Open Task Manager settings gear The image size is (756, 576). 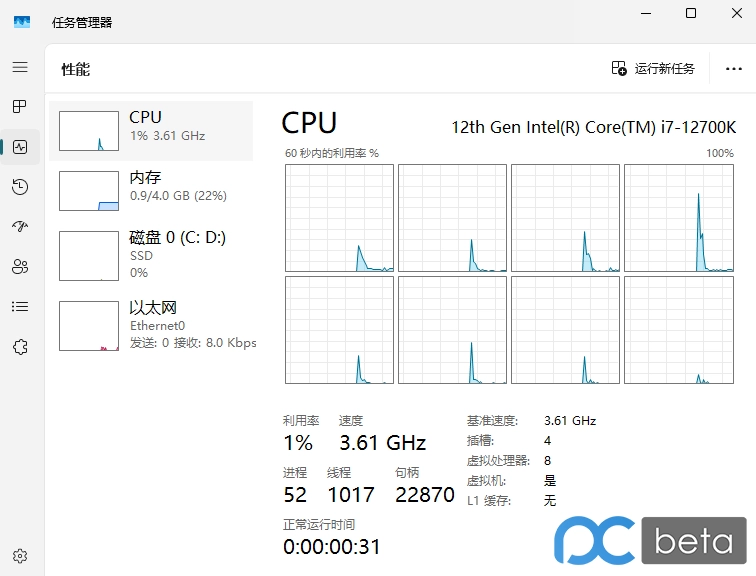tap(20, 556)
